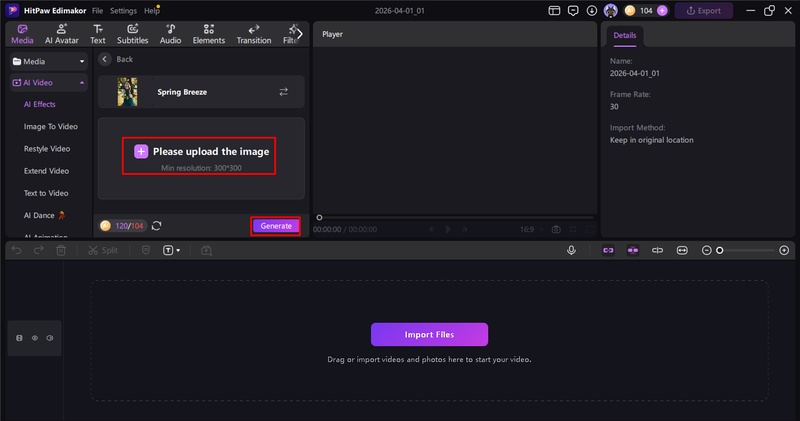Select AI Effects in sidebar
Screen dimensions: 800x421
[40, 104]
